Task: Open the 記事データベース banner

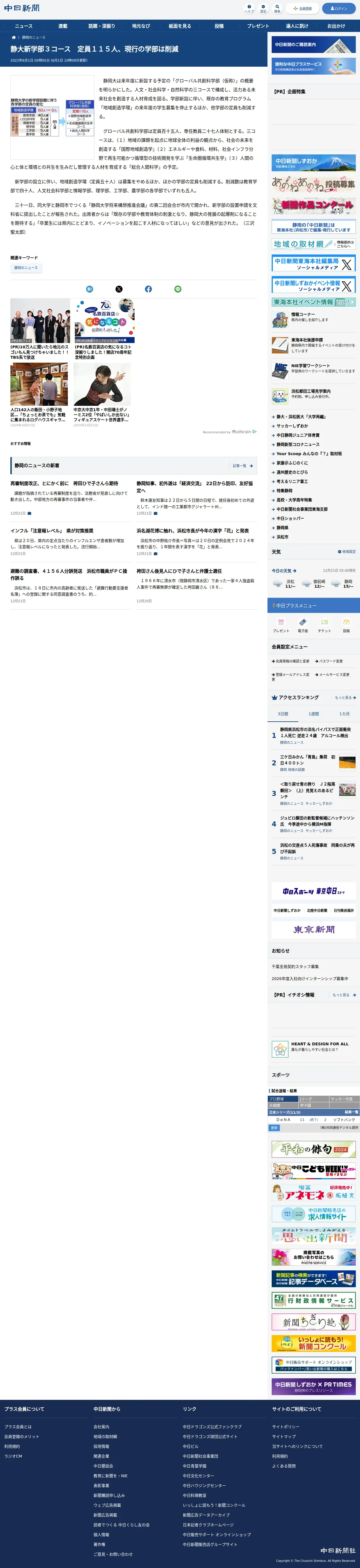Action: [x=314, y=1278]
